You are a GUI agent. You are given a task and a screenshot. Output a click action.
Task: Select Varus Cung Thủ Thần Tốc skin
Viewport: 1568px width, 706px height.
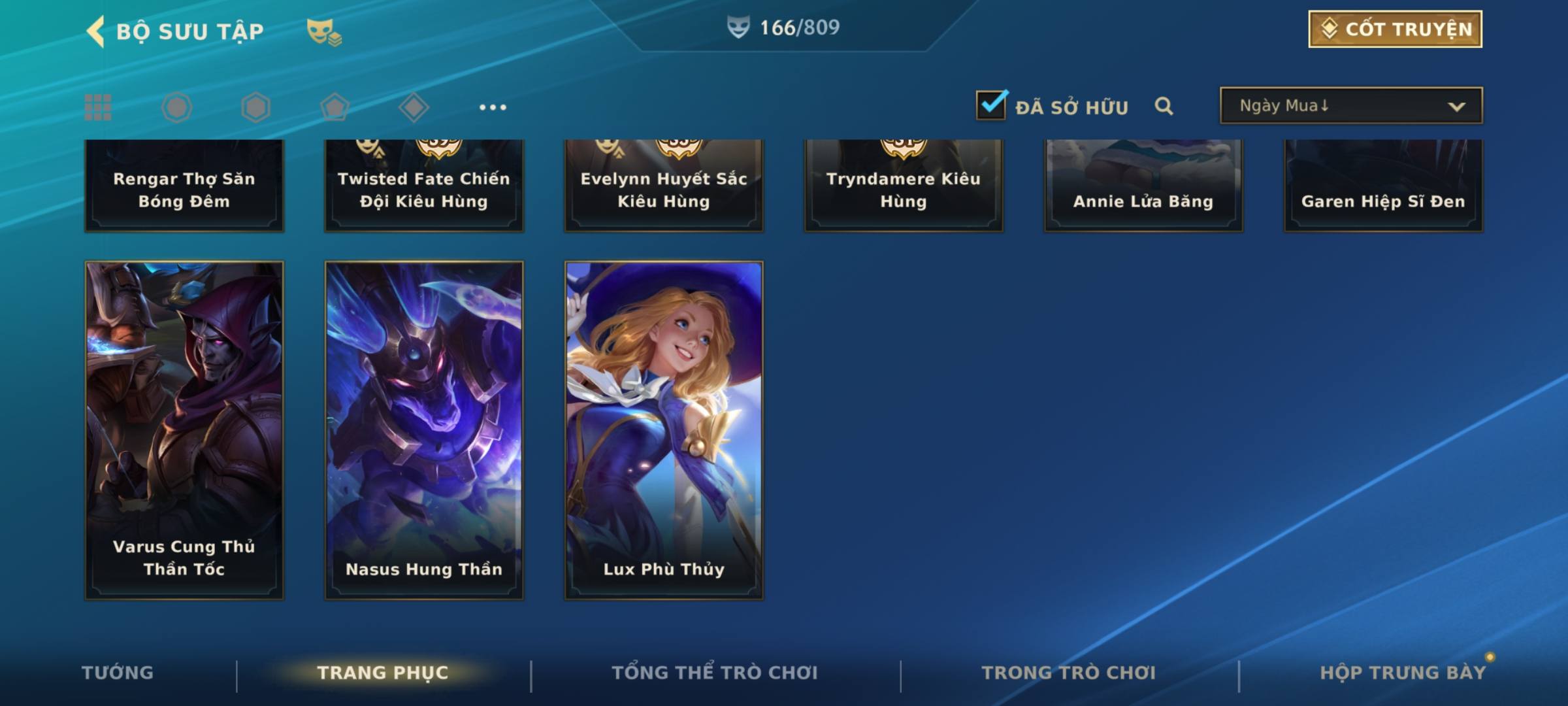pos(184,430)
